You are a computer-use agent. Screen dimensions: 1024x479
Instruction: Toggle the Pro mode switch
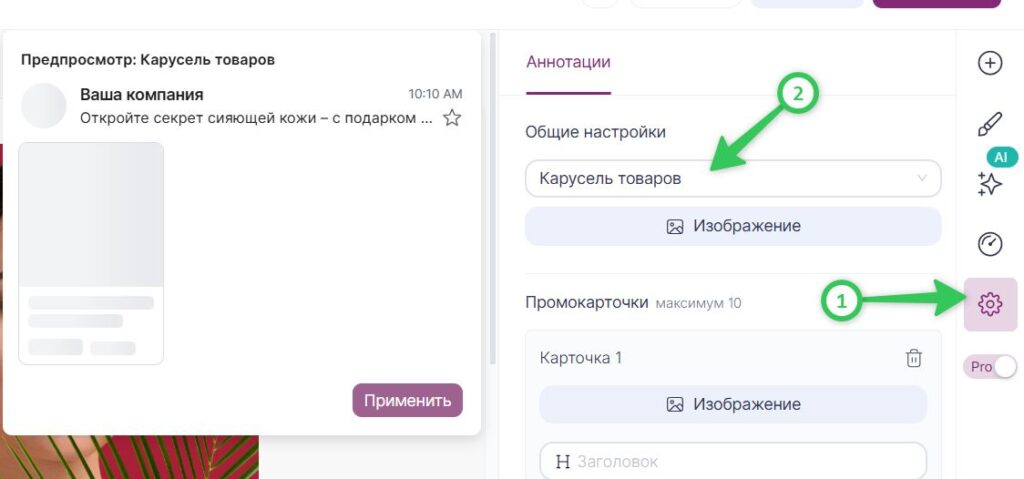[991, 367]
